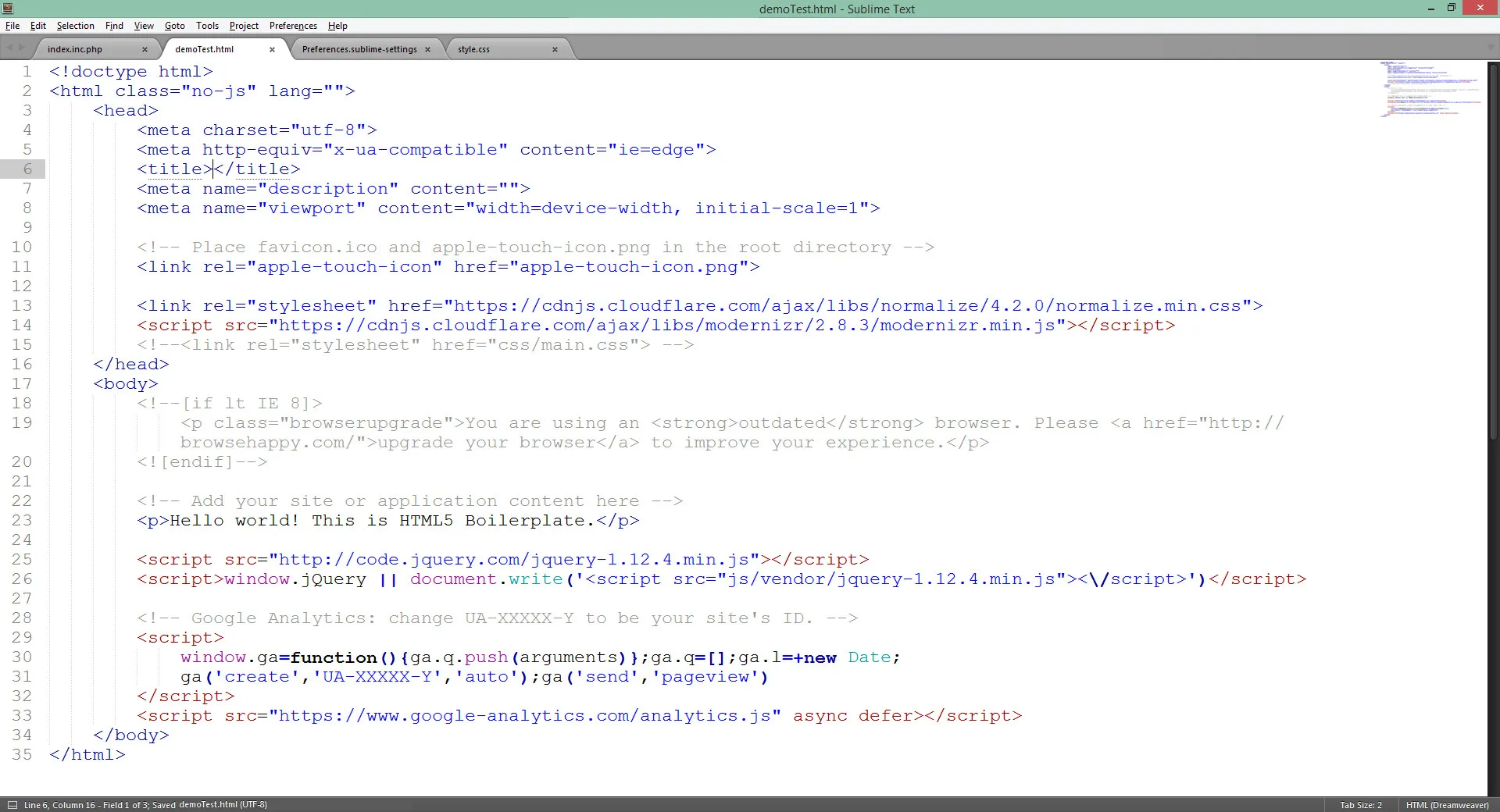Click the panel switcher icon in status bar

tap(12, 805)
